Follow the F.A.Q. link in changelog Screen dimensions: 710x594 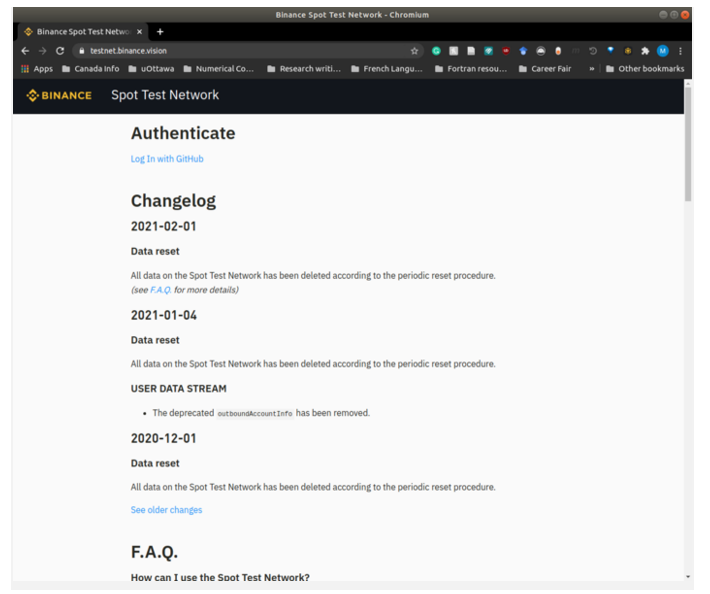coord(160,290)
